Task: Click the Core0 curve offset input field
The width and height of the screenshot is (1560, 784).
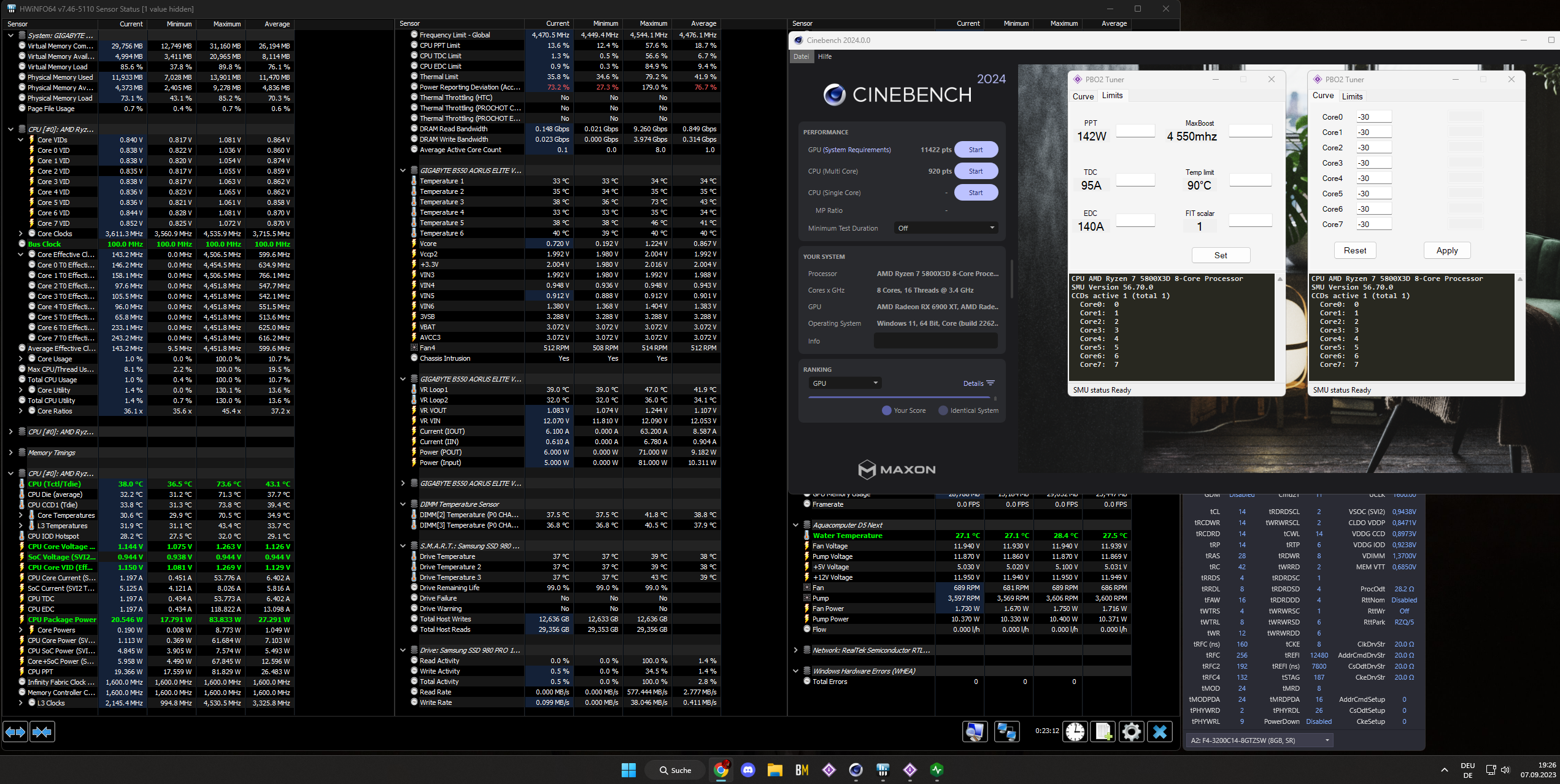Action: point(1373,117)
